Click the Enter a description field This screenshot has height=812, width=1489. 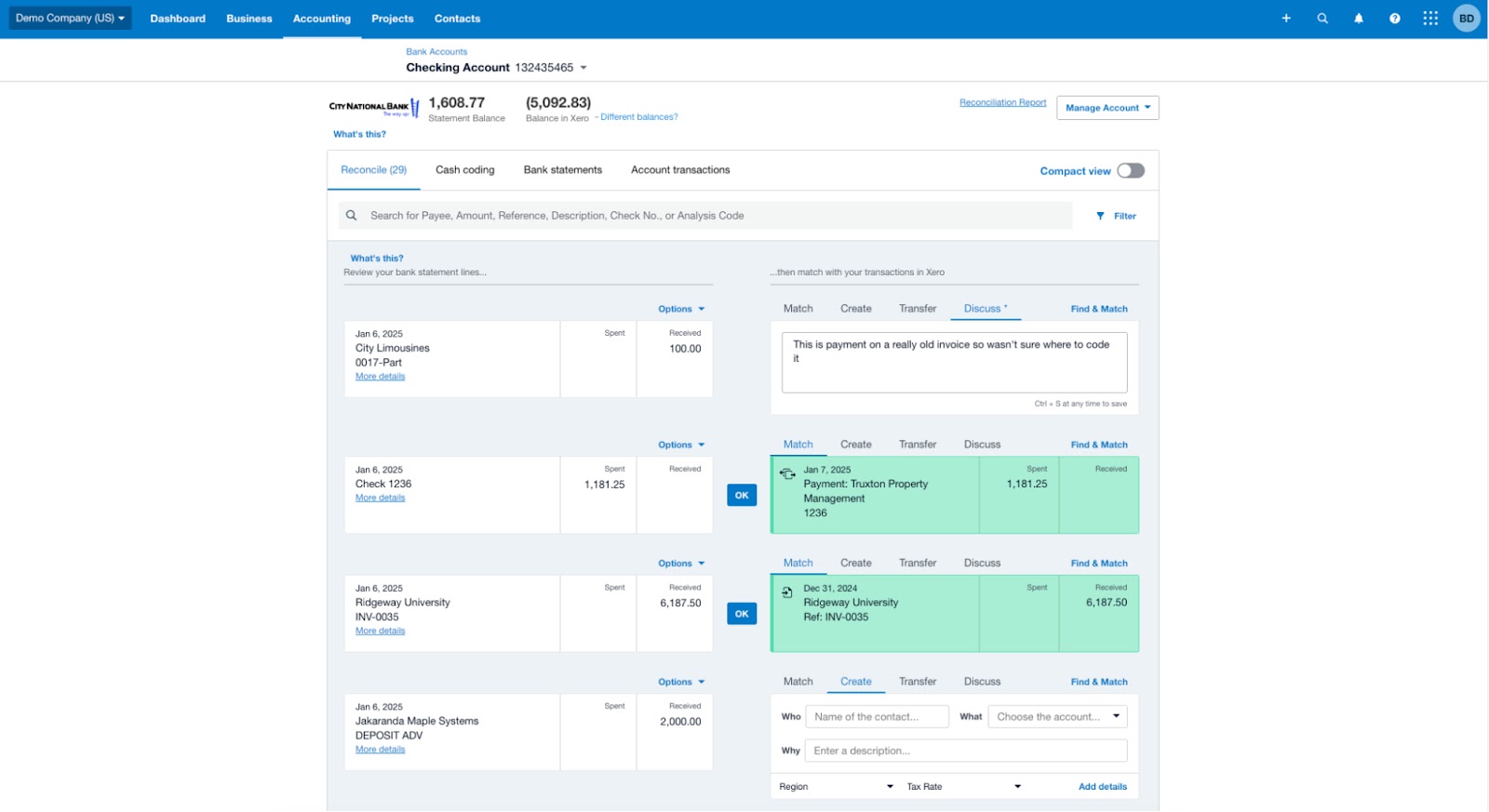[967, 751]
